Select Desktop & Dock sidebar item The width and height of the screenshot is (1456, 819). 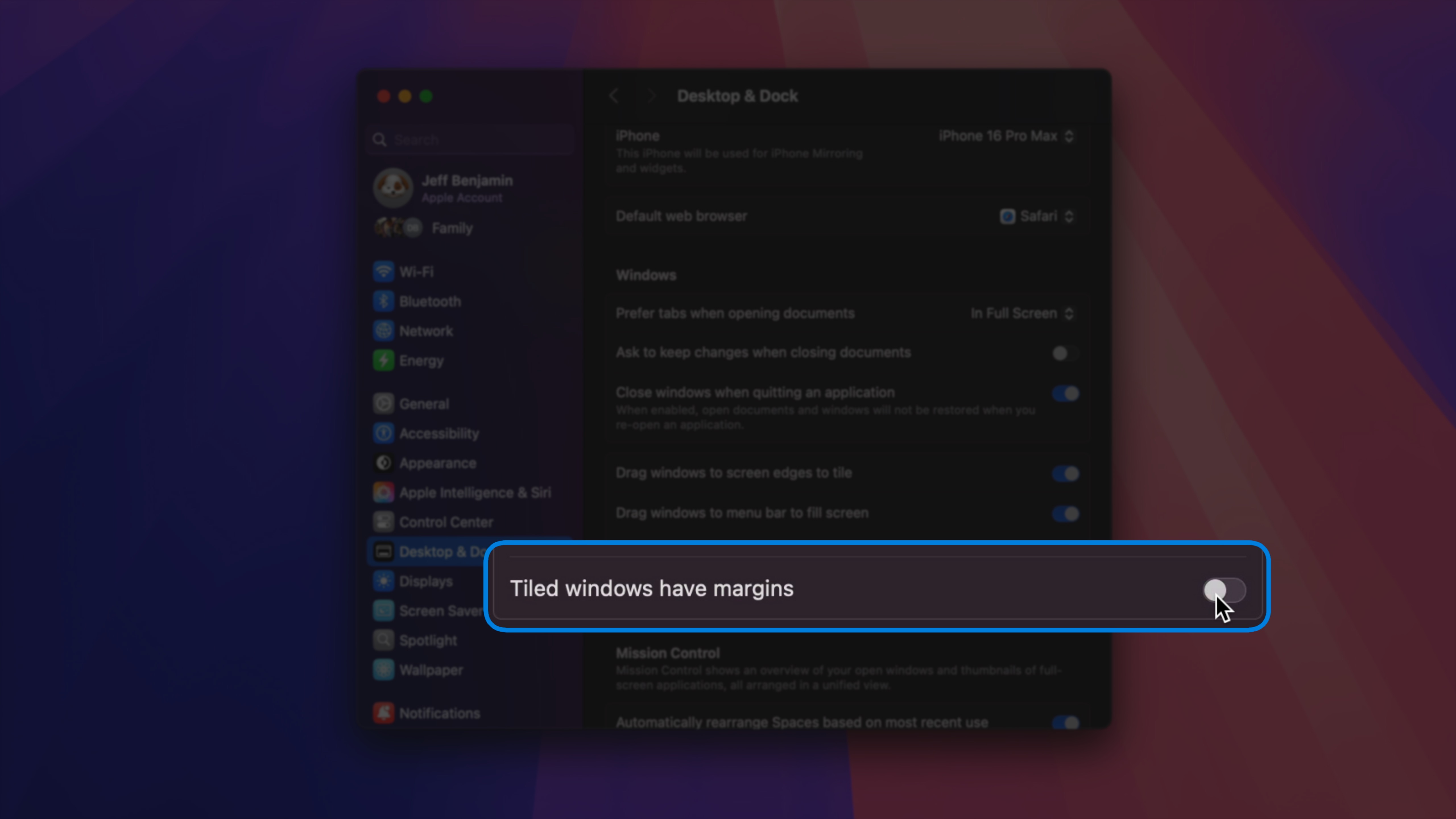pyautogui.click(x=444, y=551)
